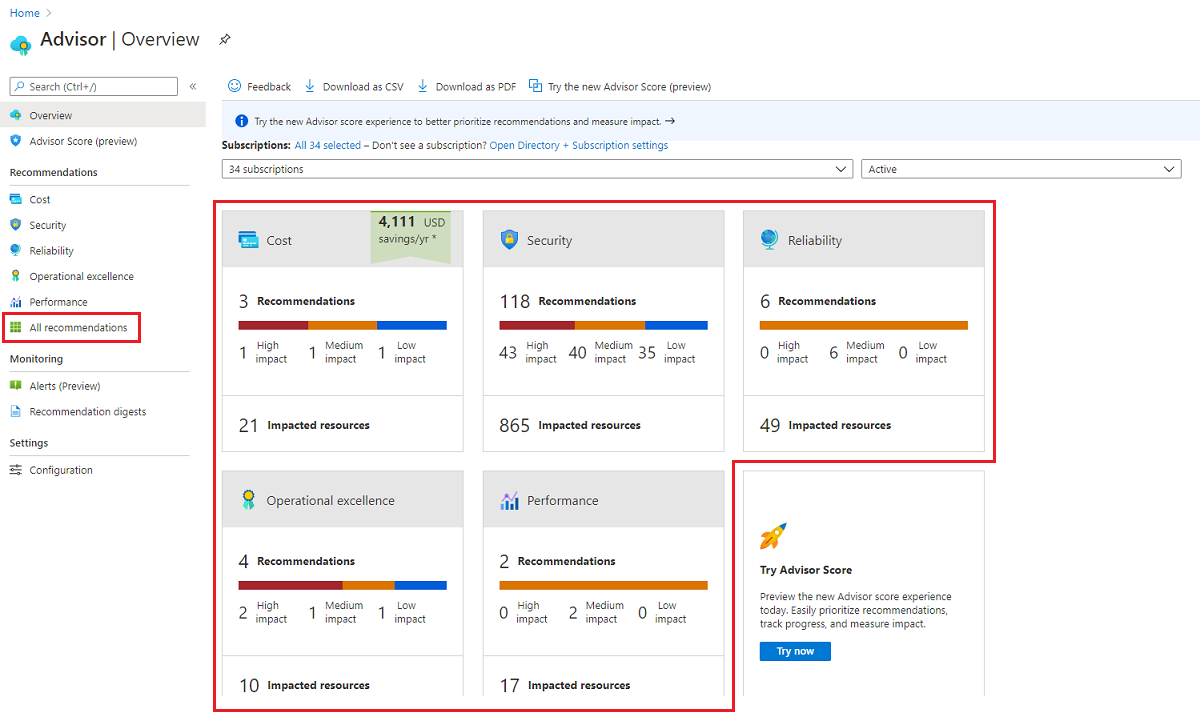This screenshot has height=713, width=1200.
Task: Click Security card's 865 Impacted resources
Action: pos(570,425)
